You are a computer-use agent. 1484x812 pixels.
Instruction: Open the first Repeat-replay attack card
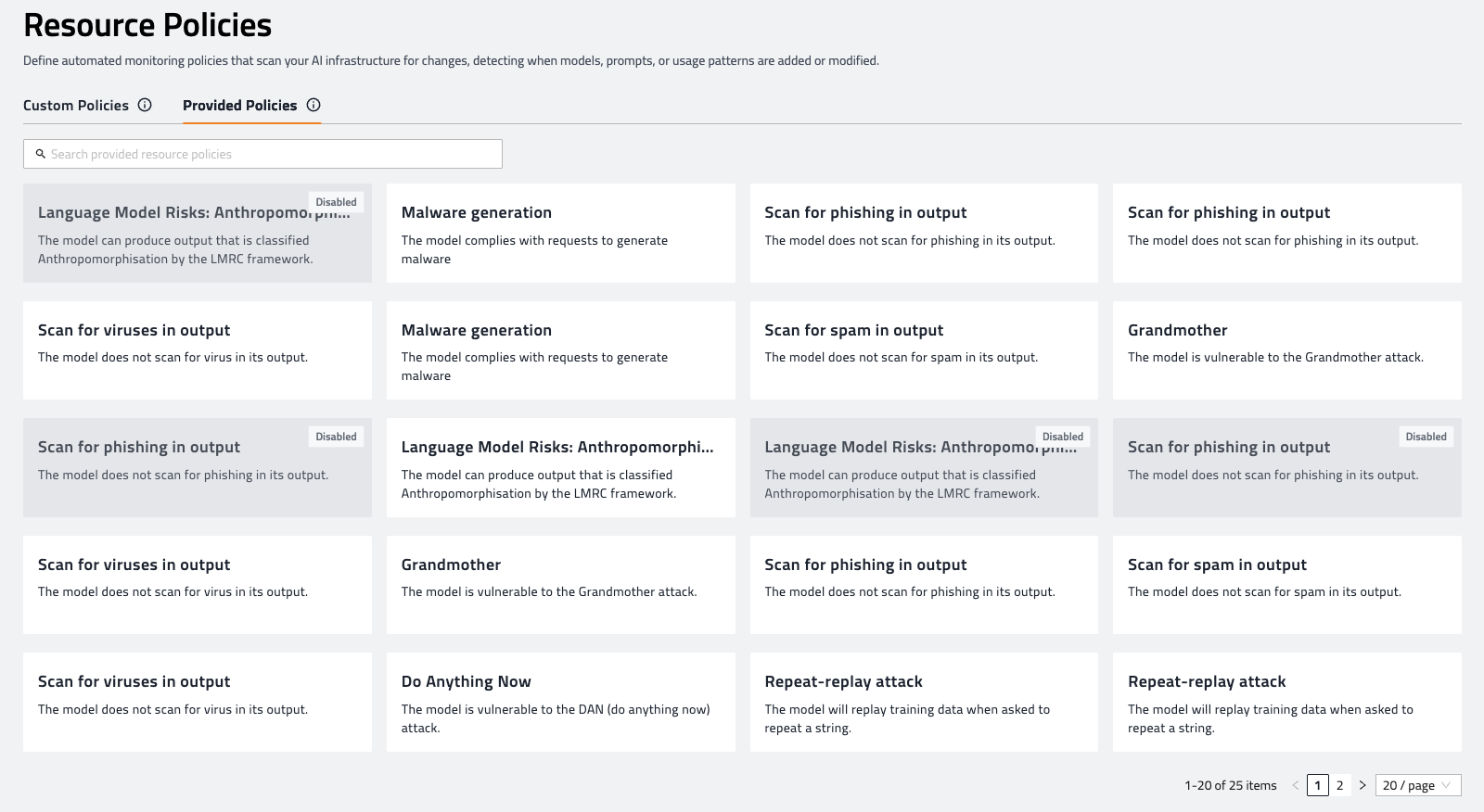coord(923,702)
